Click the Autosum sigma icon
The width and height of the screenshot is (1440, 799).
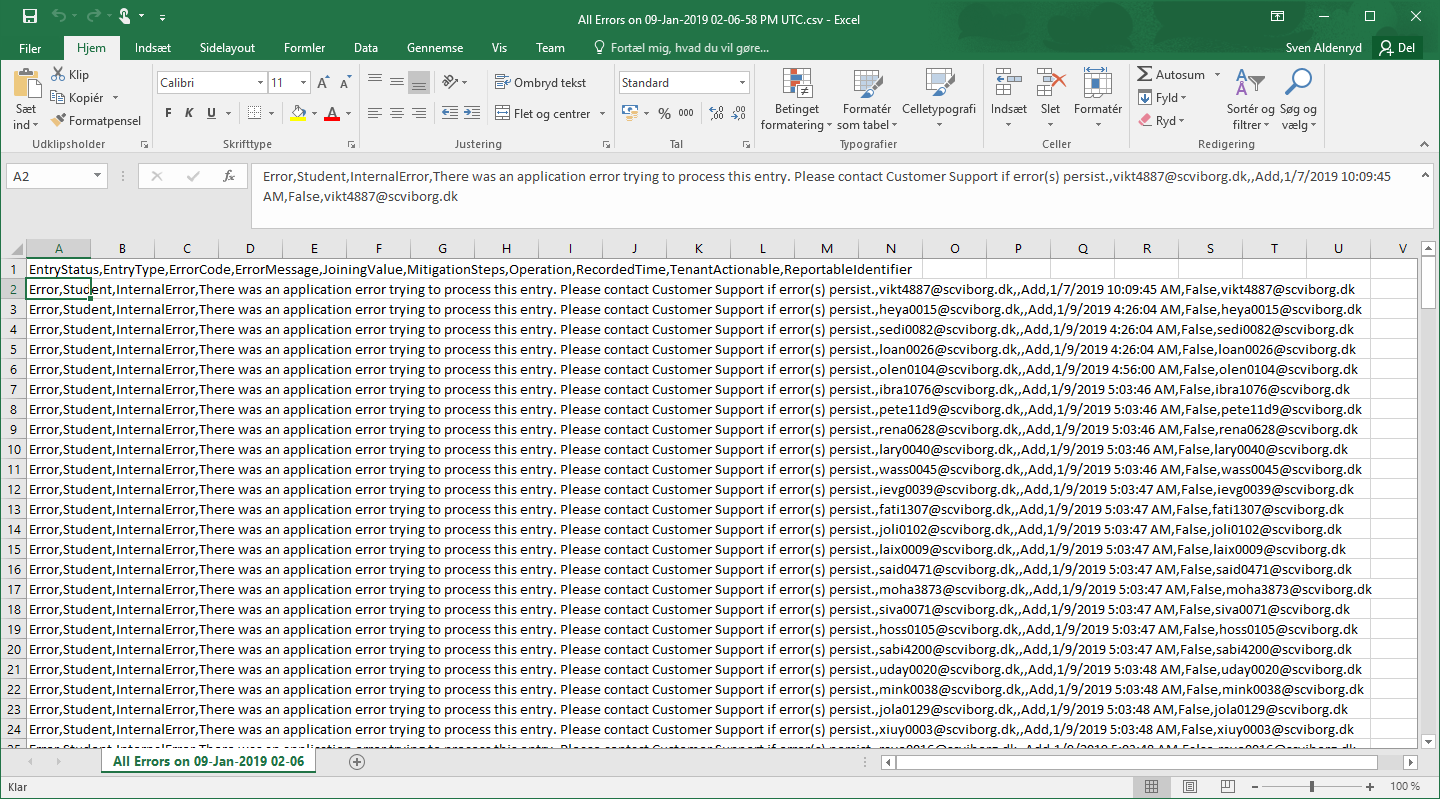point(1145,75)
